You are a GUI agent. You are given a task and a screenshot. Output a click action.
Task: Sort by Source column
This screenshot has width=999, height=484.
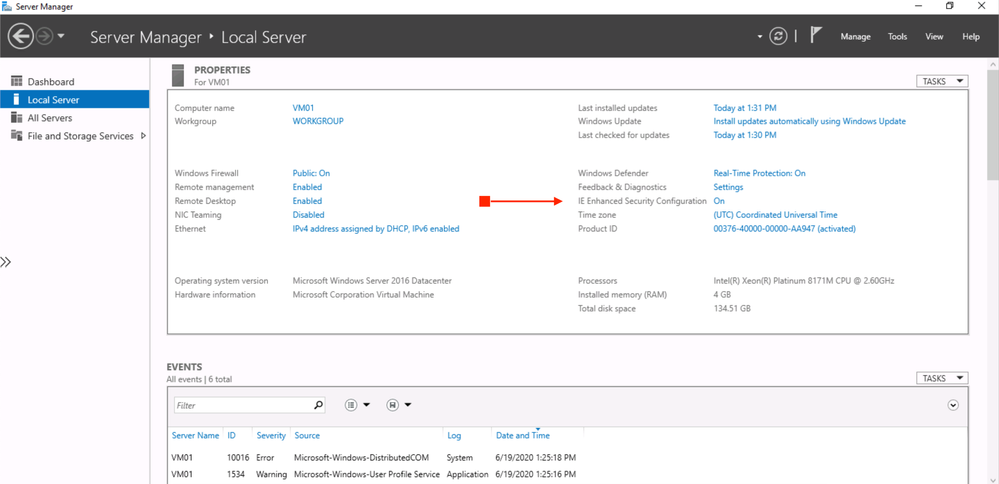pyautogui.click(x=307, y=436)
